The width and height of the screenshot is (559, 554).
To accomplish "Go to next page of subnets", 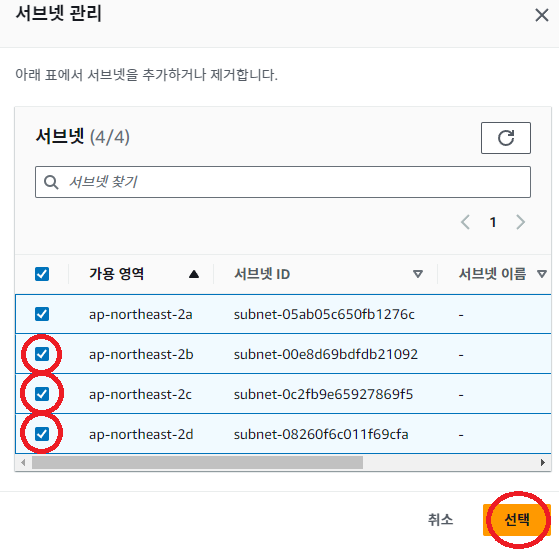I will point(520,222).
